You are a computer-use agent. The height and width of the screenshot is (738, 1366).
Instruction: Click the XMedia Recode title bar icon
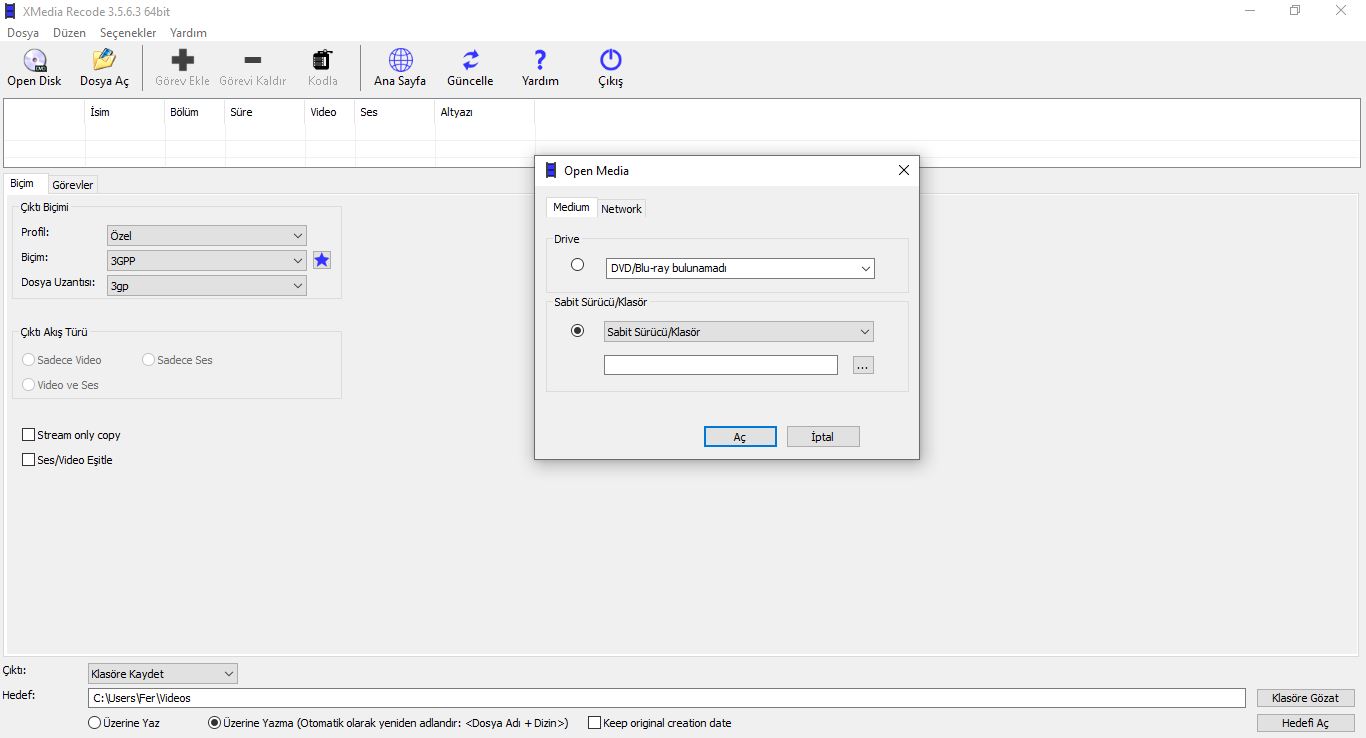(x=11, y=11)
